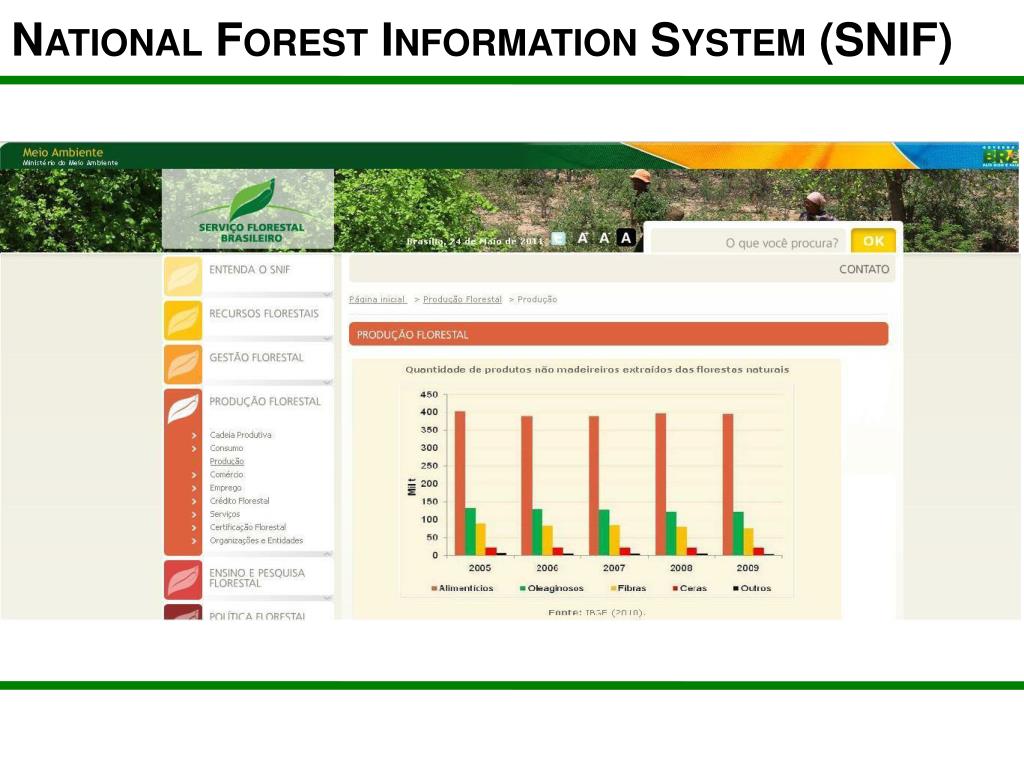Go to the Comércio submenu link
The image size is (1024, 768).
pos(226,475)
